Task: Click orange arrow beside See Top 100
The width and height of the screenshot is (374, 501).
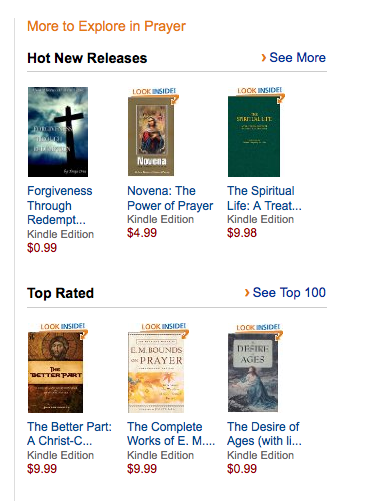Action: [247, 293]
